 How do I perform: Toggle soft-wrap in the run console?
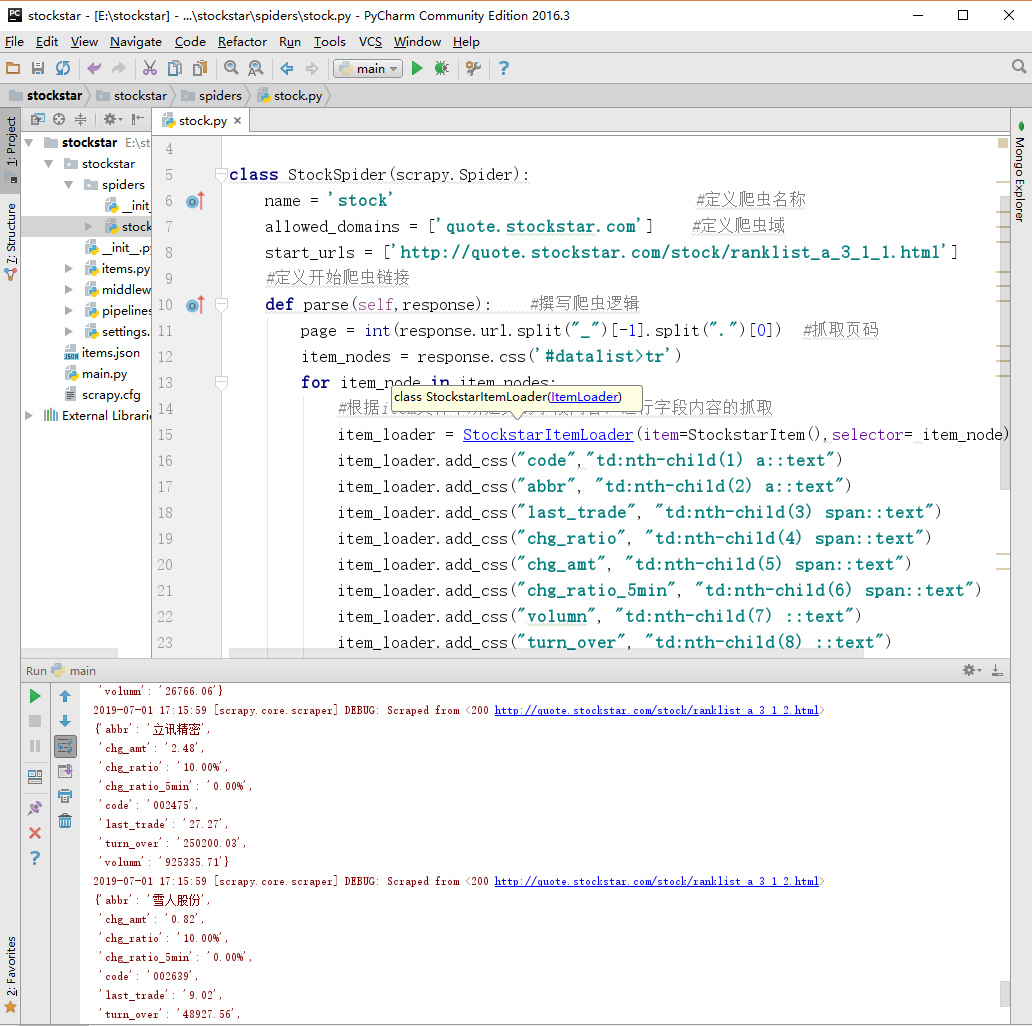(x=65, y=746)
